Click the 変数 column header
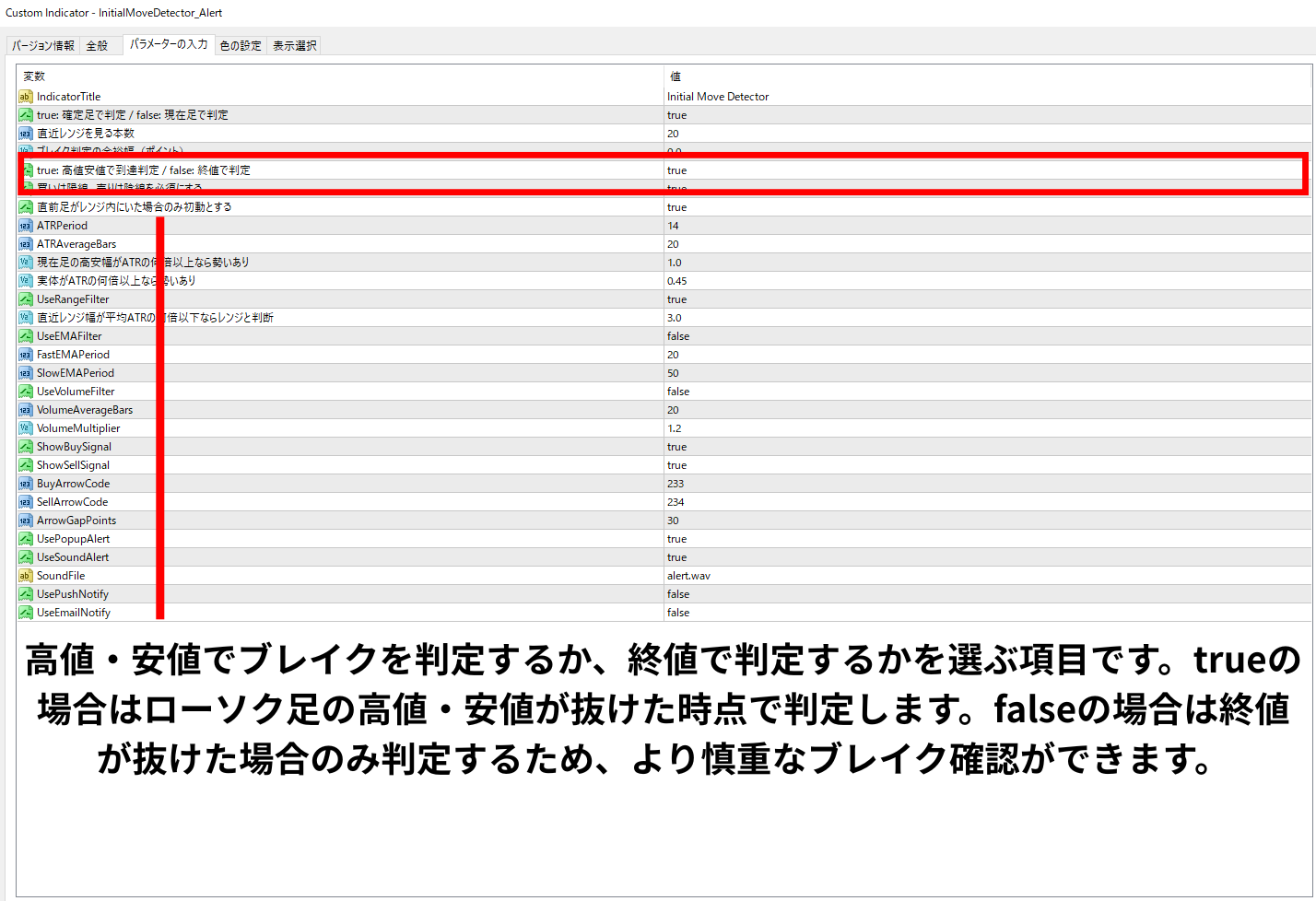1316x901 pixels. (34, 76)
